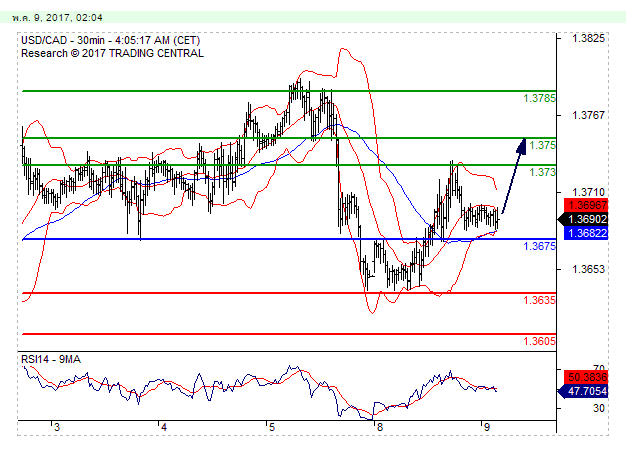Click the red 50.3836 RSI value tag

[586, 377]
